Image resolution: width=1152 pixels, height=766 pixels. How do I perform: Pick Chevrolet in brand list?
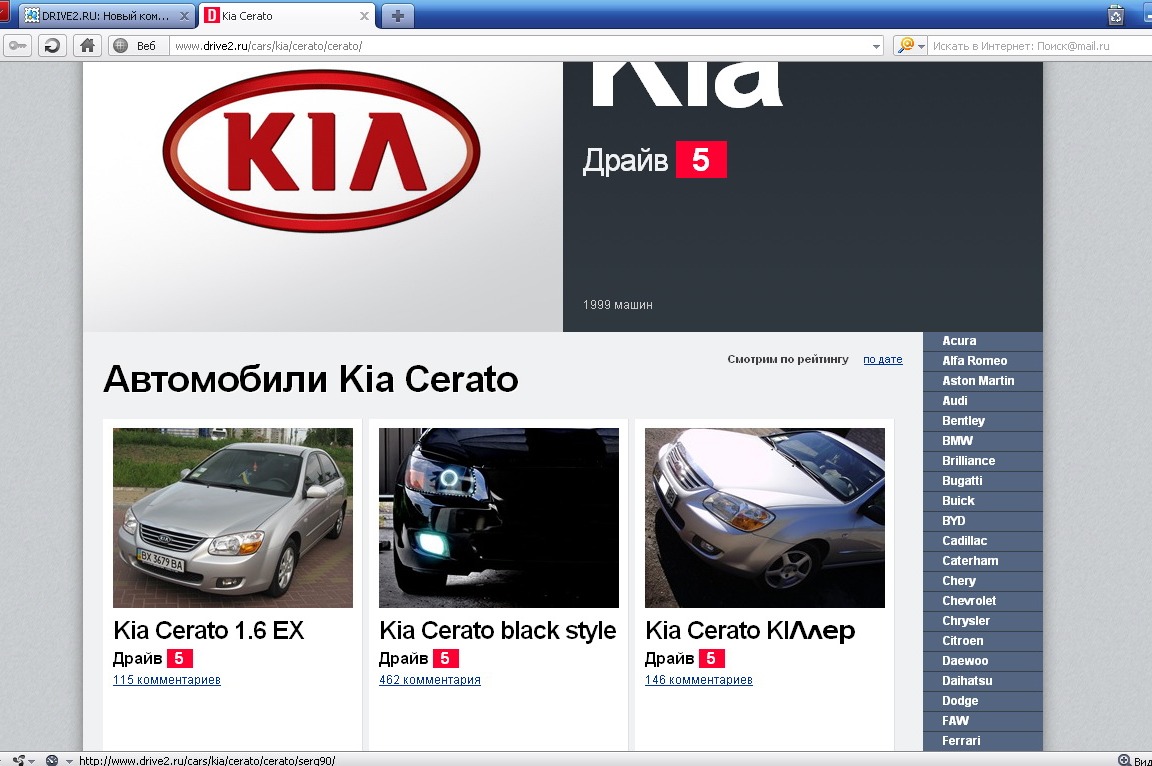click(982, 601)
